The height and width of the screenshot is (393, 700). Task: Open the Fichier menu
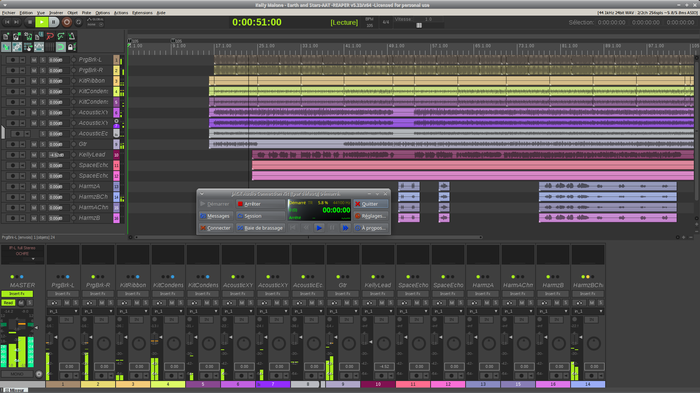point(8,13)
